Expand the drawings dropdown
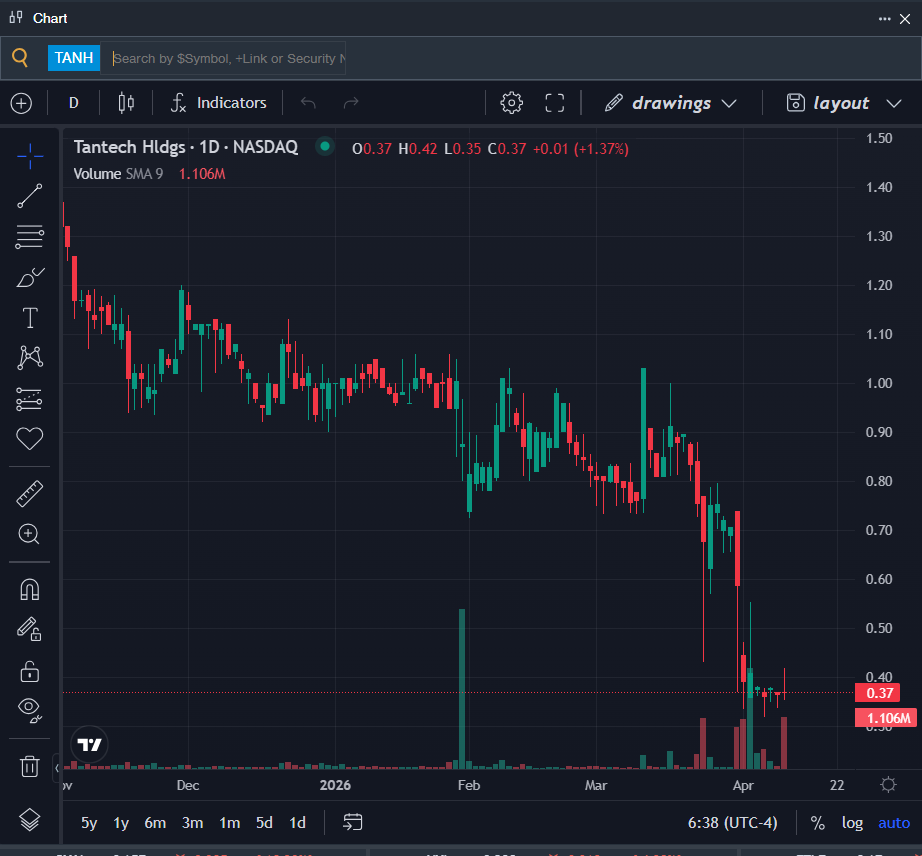The height and width of the screenshot is (856, 922). [x=671, y=103]
